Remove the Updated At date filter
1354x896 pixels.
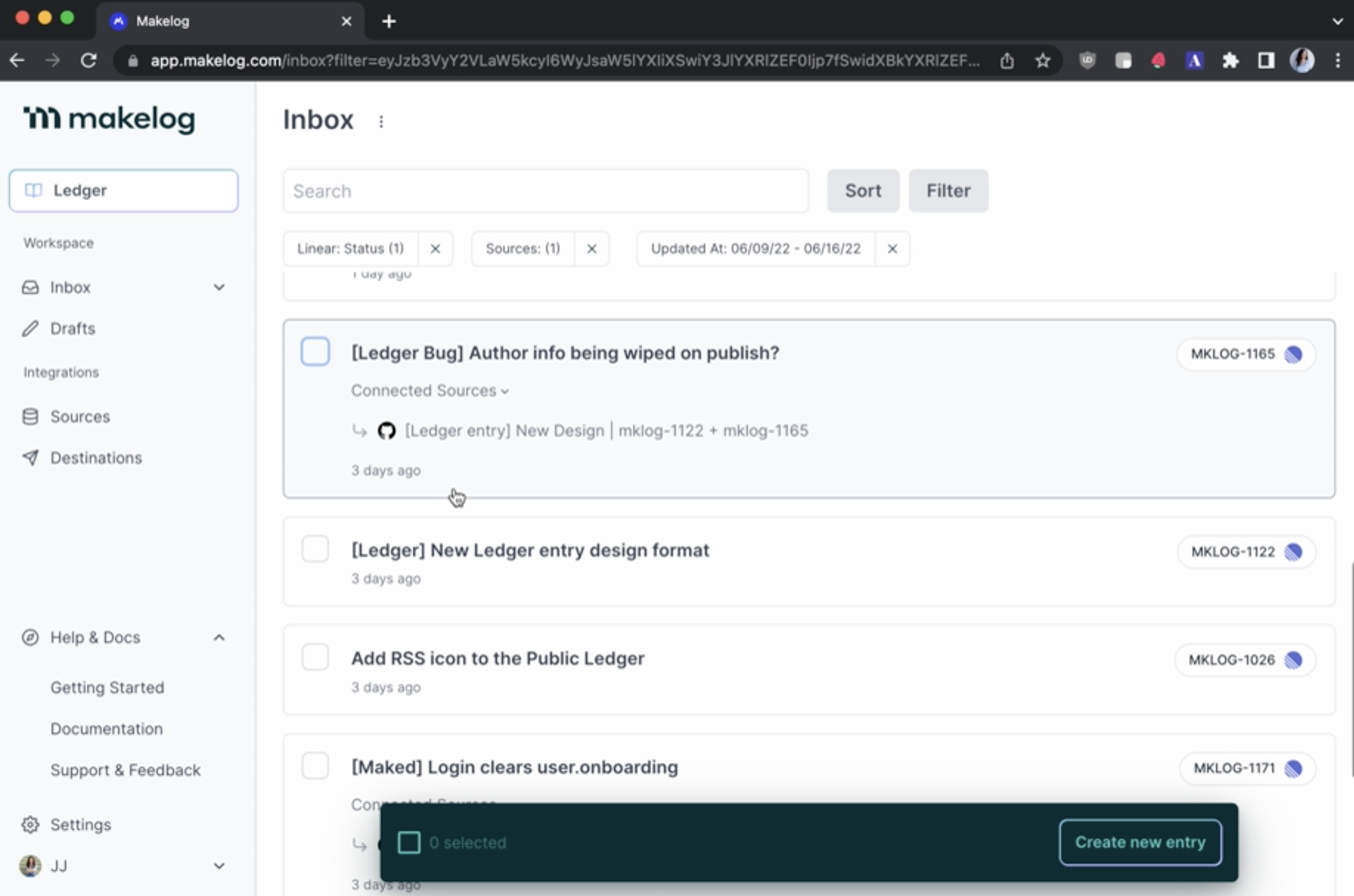click(892, 249)
